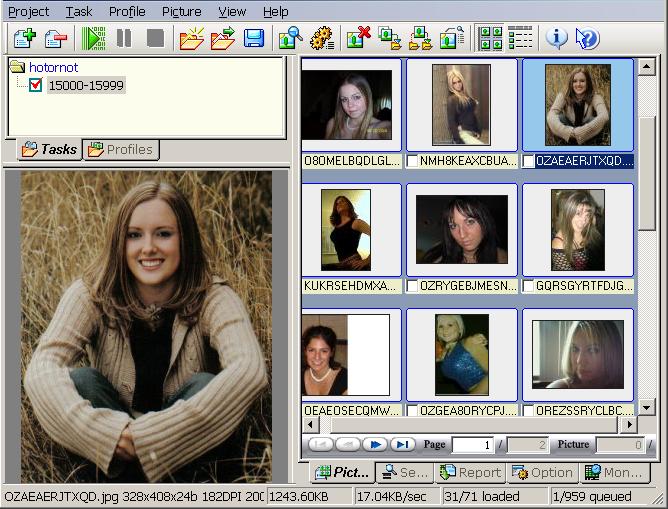
Task: Switch to the list view icon
Action: pos(521,39)
